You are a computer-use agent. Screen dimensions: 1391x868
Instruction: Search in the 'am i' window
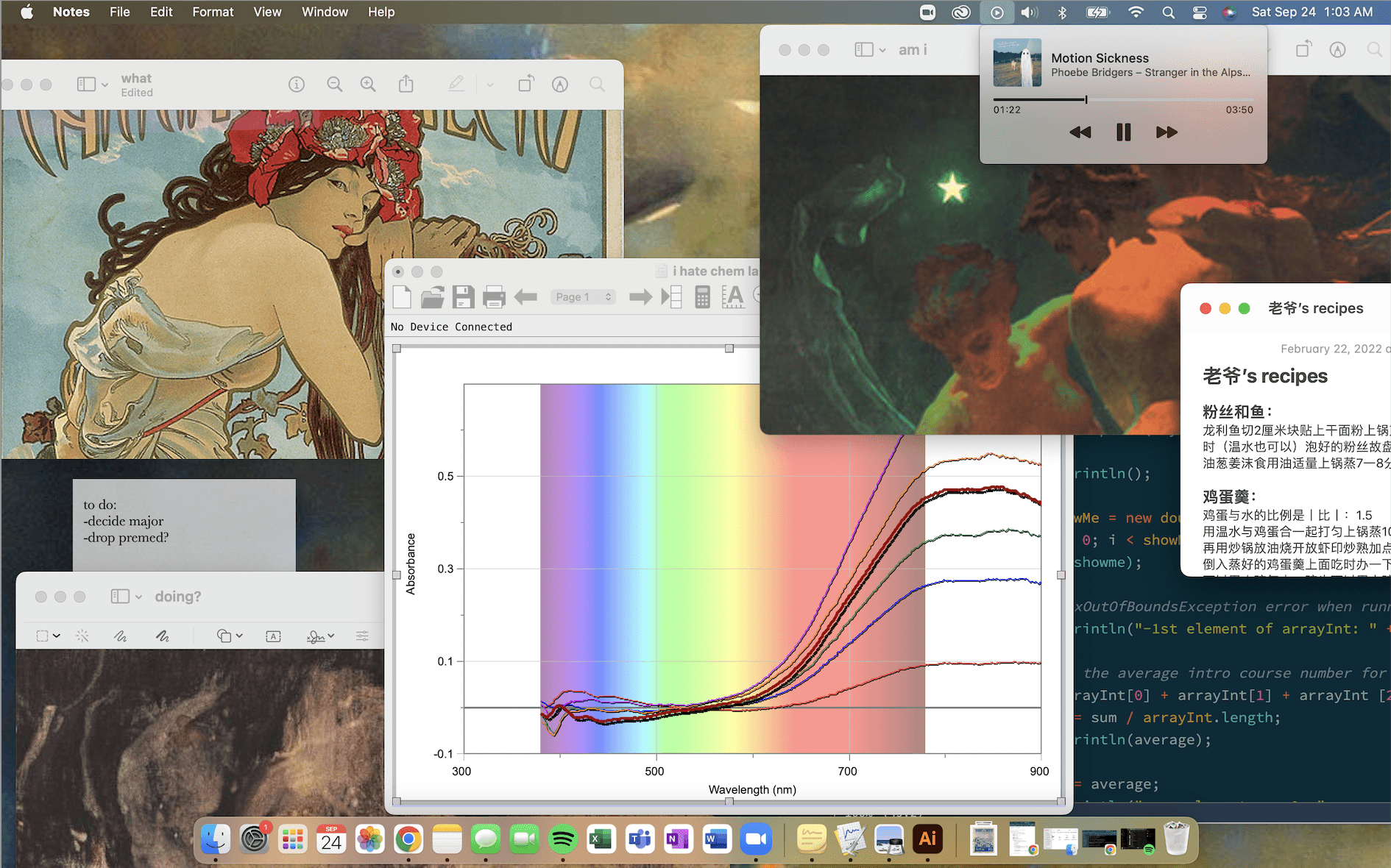[x=1375, y=49]
